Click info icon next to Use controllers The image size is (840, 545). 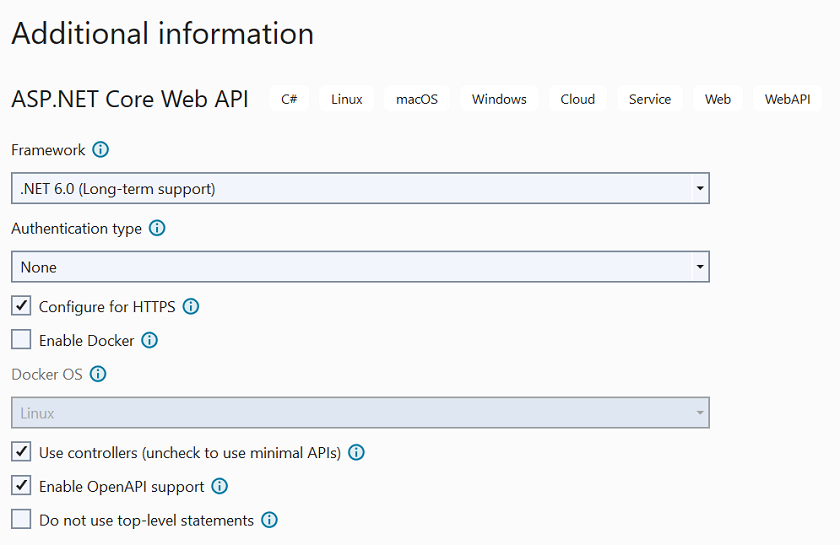[356, 452]
